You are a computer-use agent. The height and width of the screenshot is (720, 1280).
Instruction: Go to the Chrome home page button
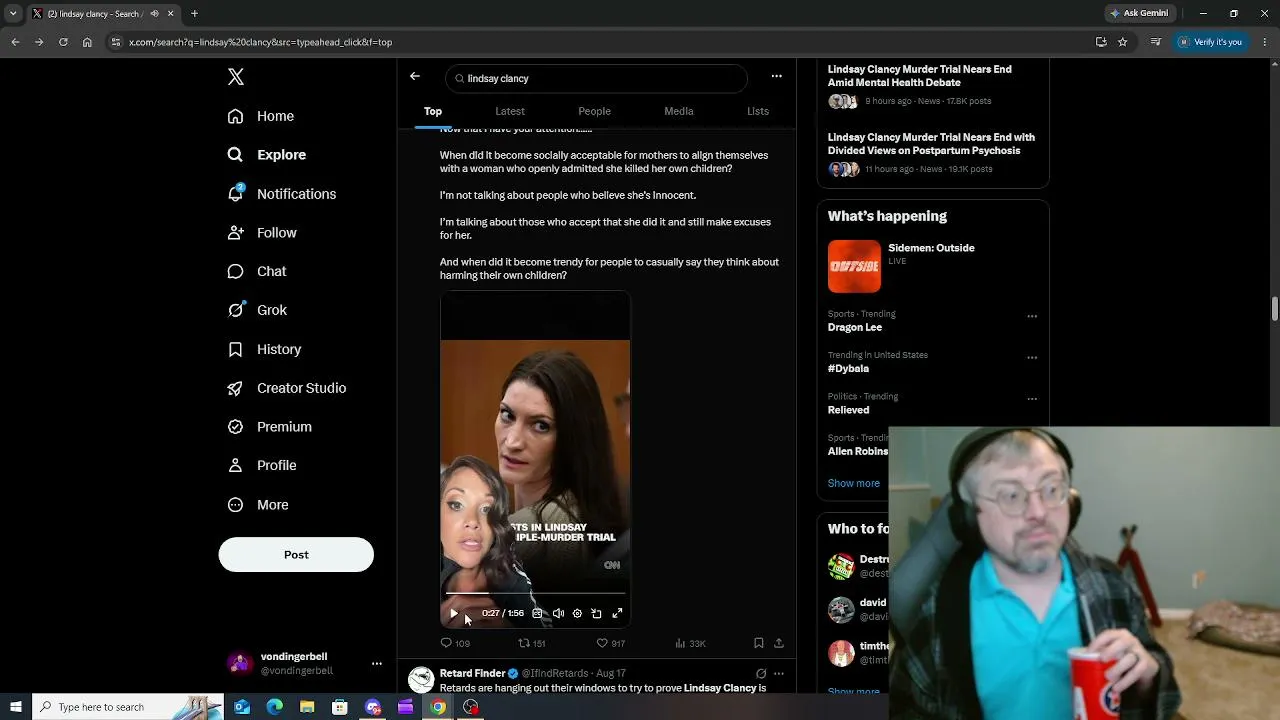87,42
